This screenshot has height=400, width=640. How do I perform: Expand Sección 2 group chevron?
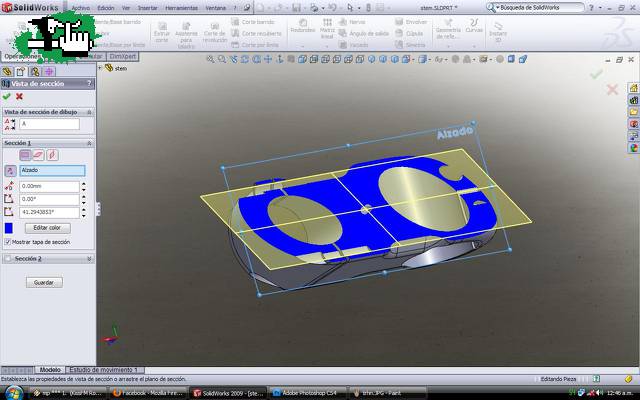(89, 259)
